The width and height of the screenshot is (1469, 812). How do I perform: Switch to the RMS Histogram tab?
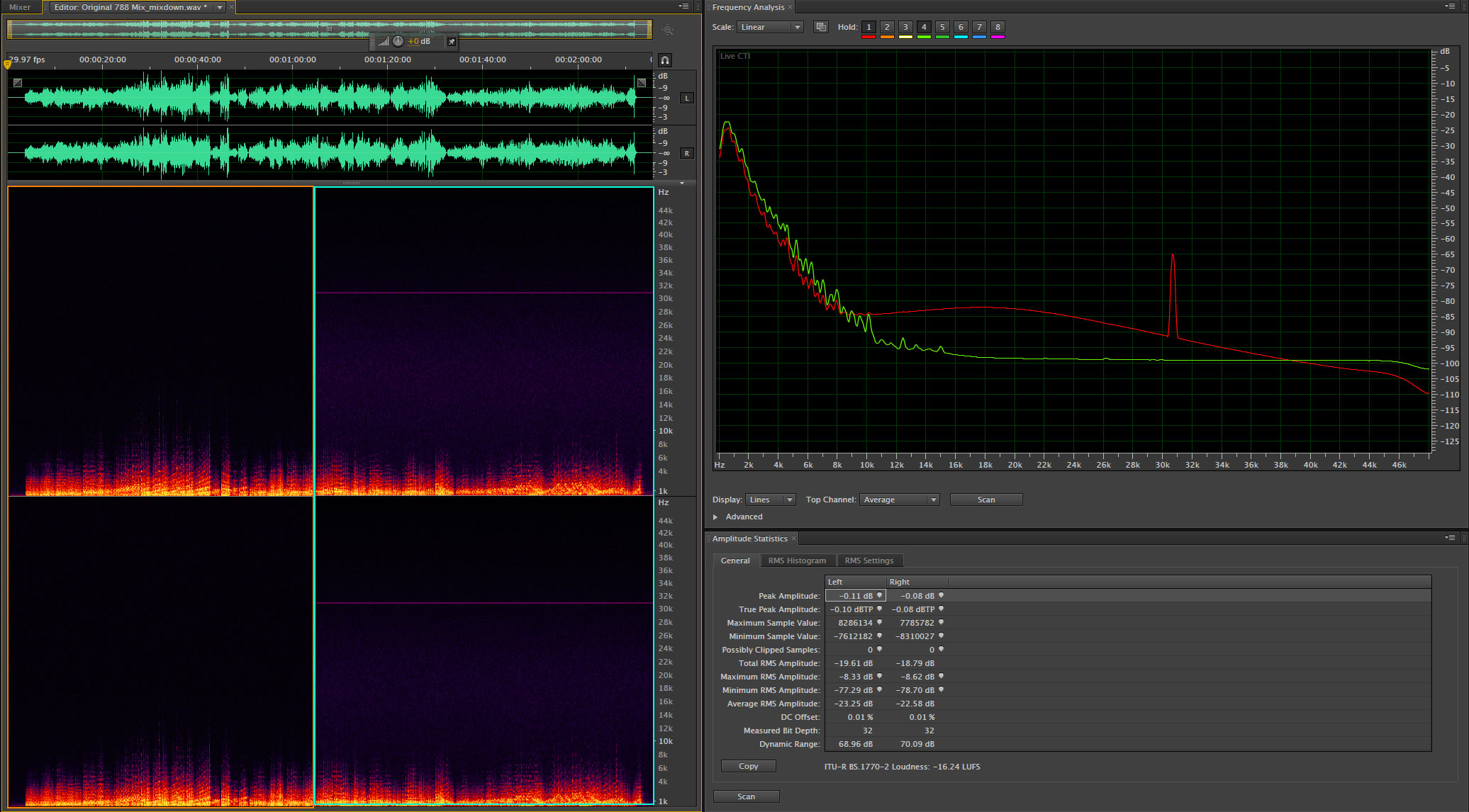797,560
